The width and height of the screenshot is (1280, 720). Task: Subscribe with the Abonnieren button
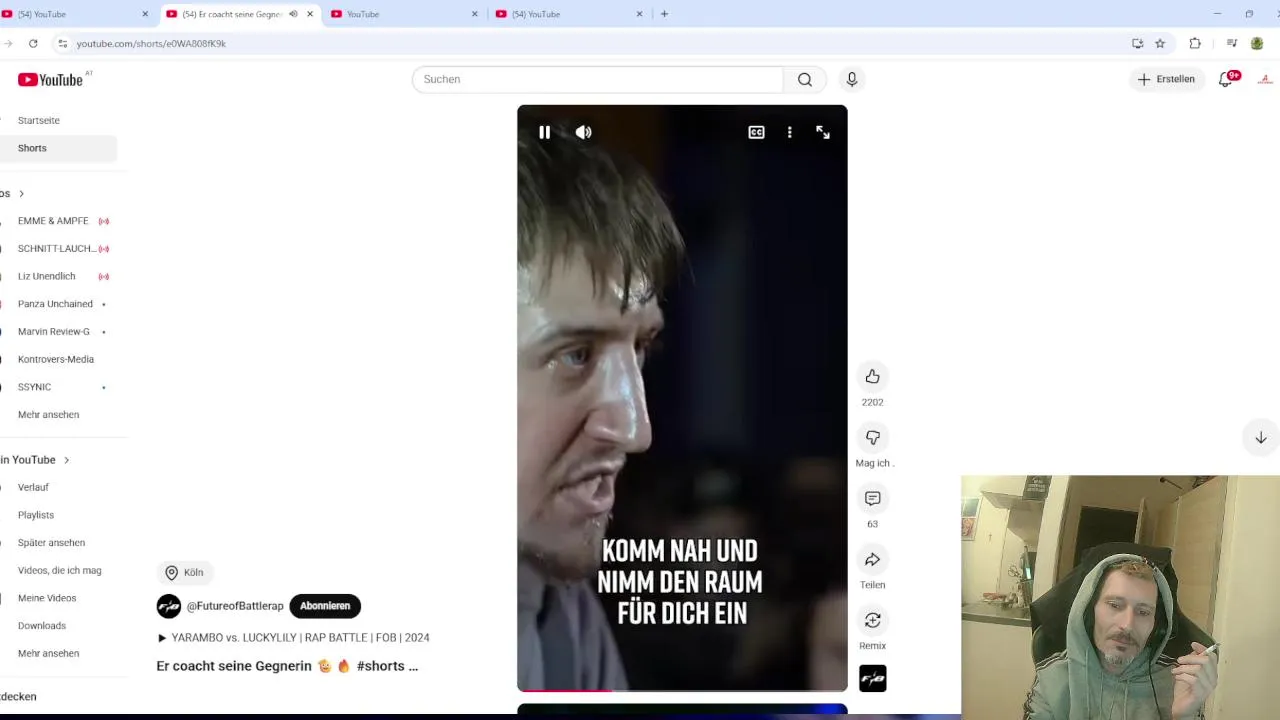325,606
